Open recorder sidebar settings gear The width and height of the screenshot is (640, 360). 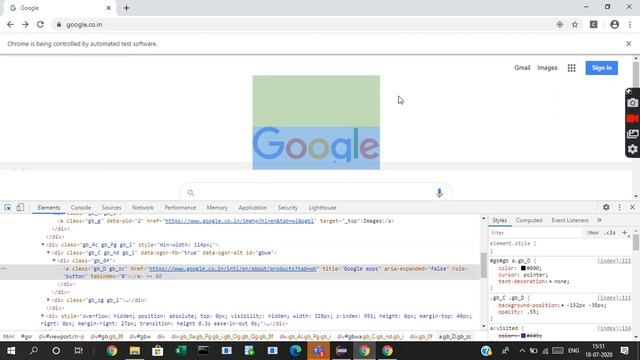pyautogui.click(x=632, y=149)
